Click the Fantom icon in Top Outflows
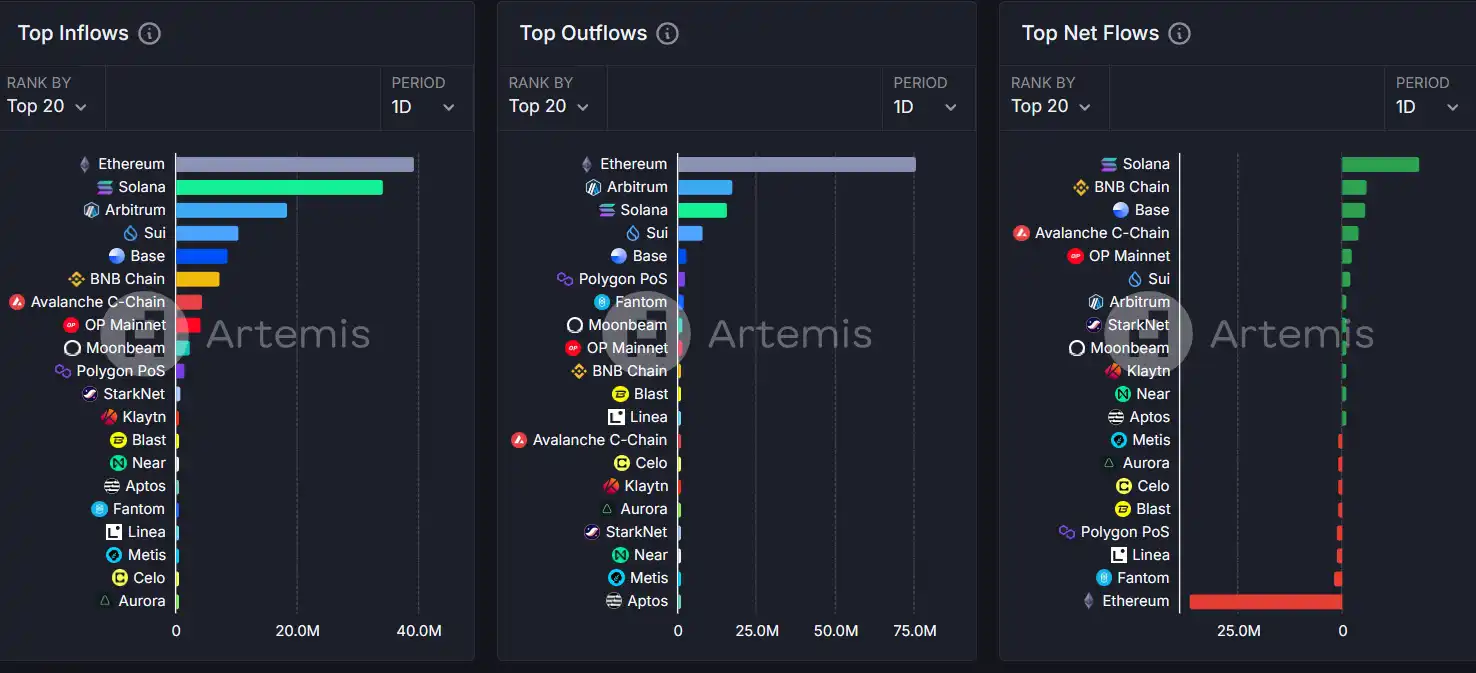Image resolution: width=1476 pixels, height=673 pixels. click(602, 302)
